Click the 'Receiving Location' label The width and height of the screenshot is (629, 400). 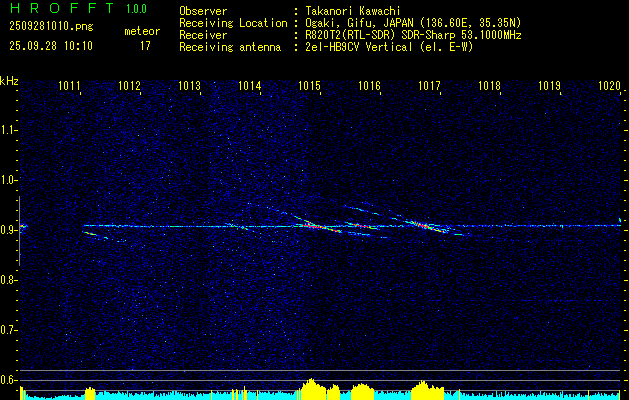(233, 23)
